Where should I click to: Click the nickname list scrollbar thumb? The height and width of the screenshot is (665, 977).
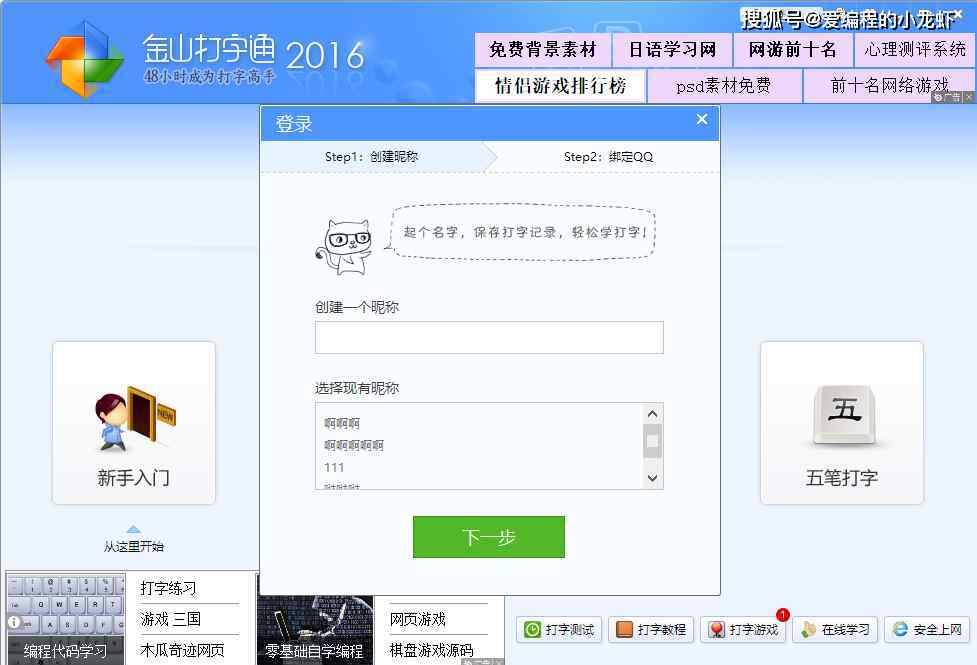tap(652, 441)
